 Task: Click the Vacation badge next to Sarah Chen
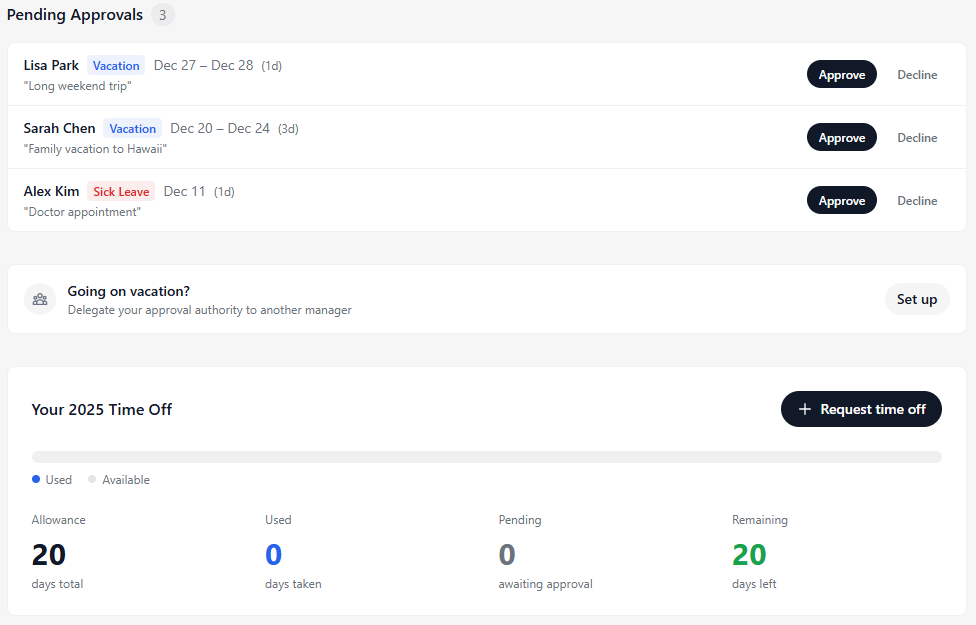click(132, 128)
